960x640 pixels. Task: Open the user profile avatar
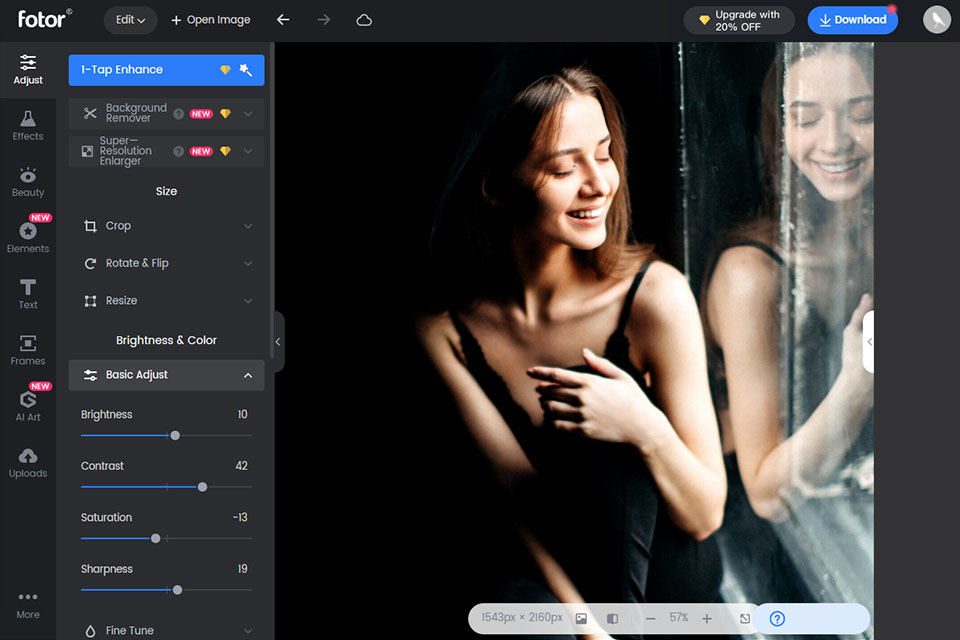click(x=936, y=20)
